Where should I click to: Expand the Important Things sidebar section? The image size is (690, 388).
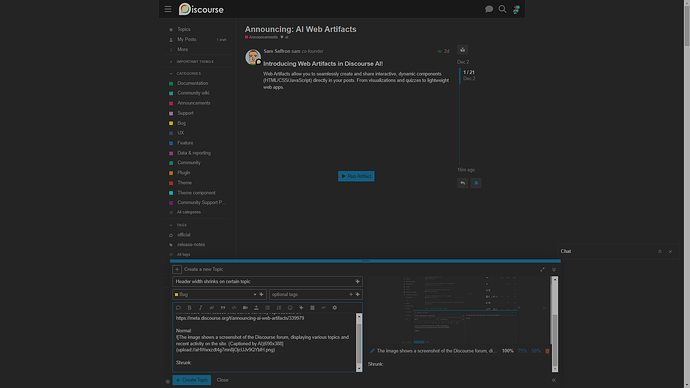pyautogui.click(x=191, y=62)
